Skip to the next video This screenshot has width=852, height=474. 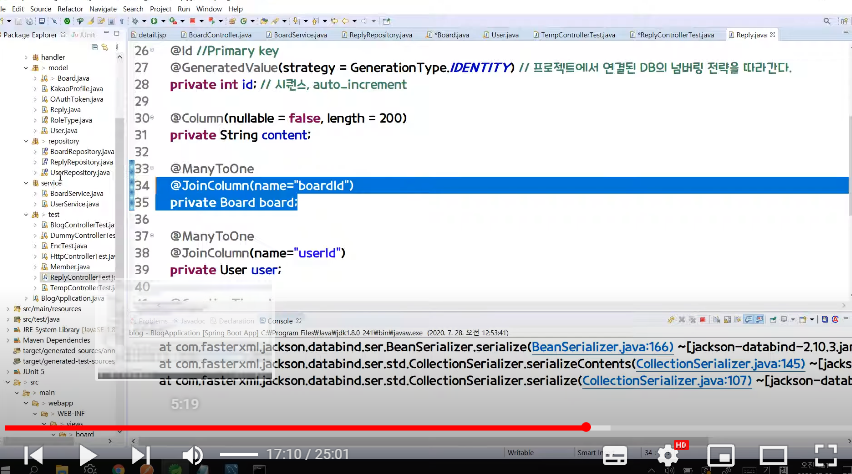[140, 455]
